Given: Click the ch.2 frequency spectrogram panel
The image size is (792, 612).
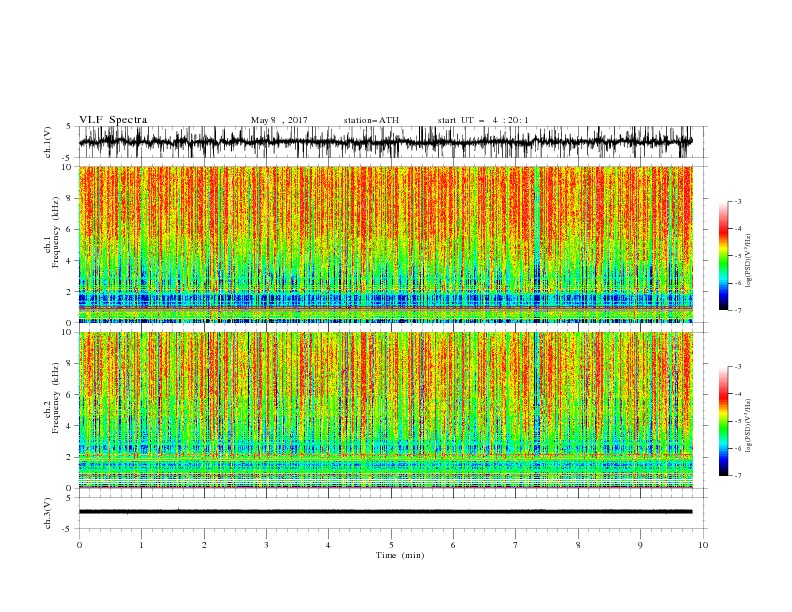Looking at the screenshot, I should [385, 410].
